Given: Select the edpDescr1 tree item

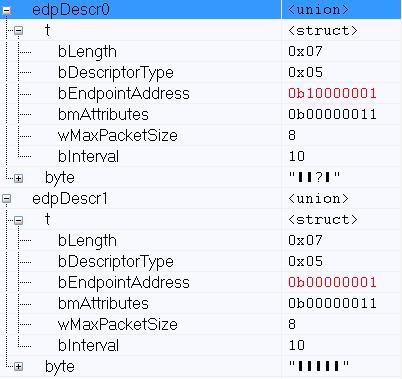Looking at the screenshot, I should [70, 199].
